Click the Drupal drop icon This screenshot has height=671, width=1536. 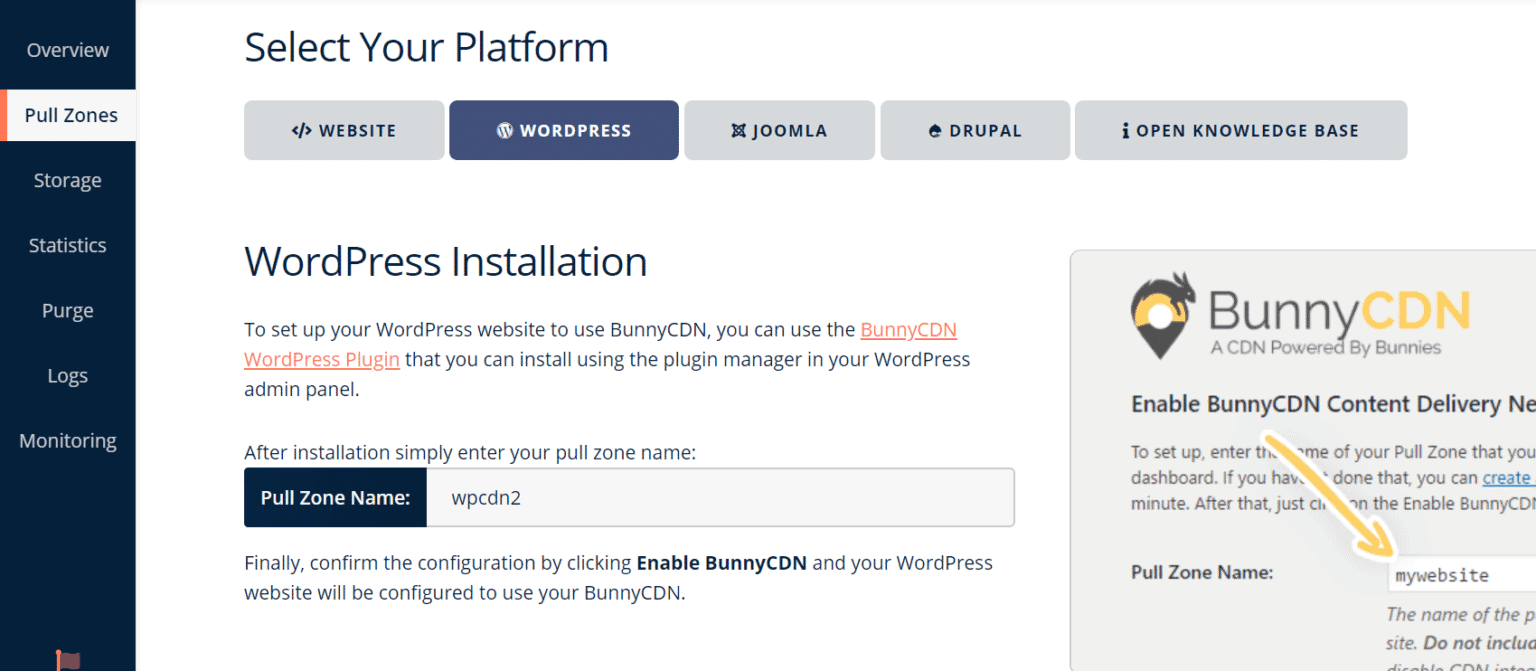click(x=936, y=130)
